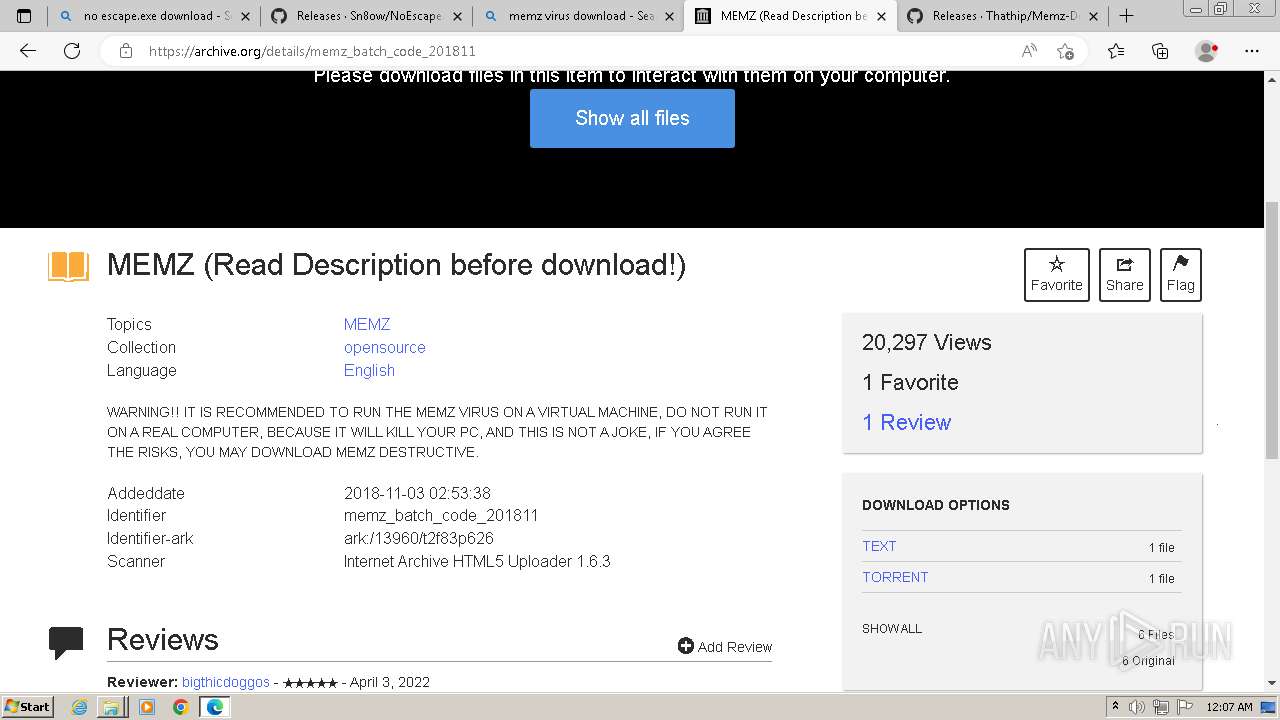This screenshot has height=720, width=1280.
Task: Open media player from taskbar
Action: pyautogui.click(x=147, y=707)
